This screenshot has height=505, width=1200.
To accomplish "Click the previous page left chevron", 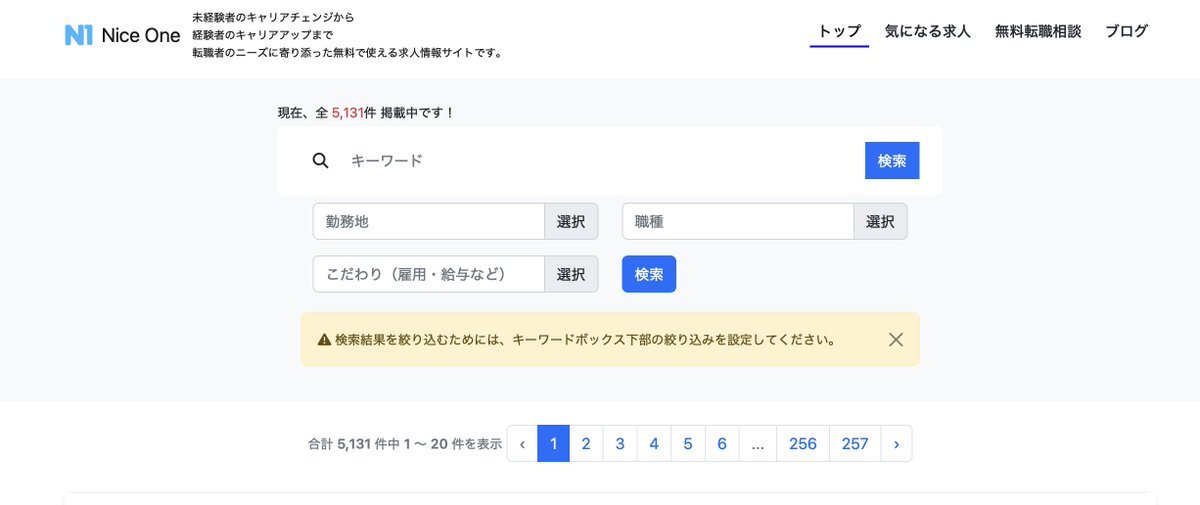I will (522, 444).
